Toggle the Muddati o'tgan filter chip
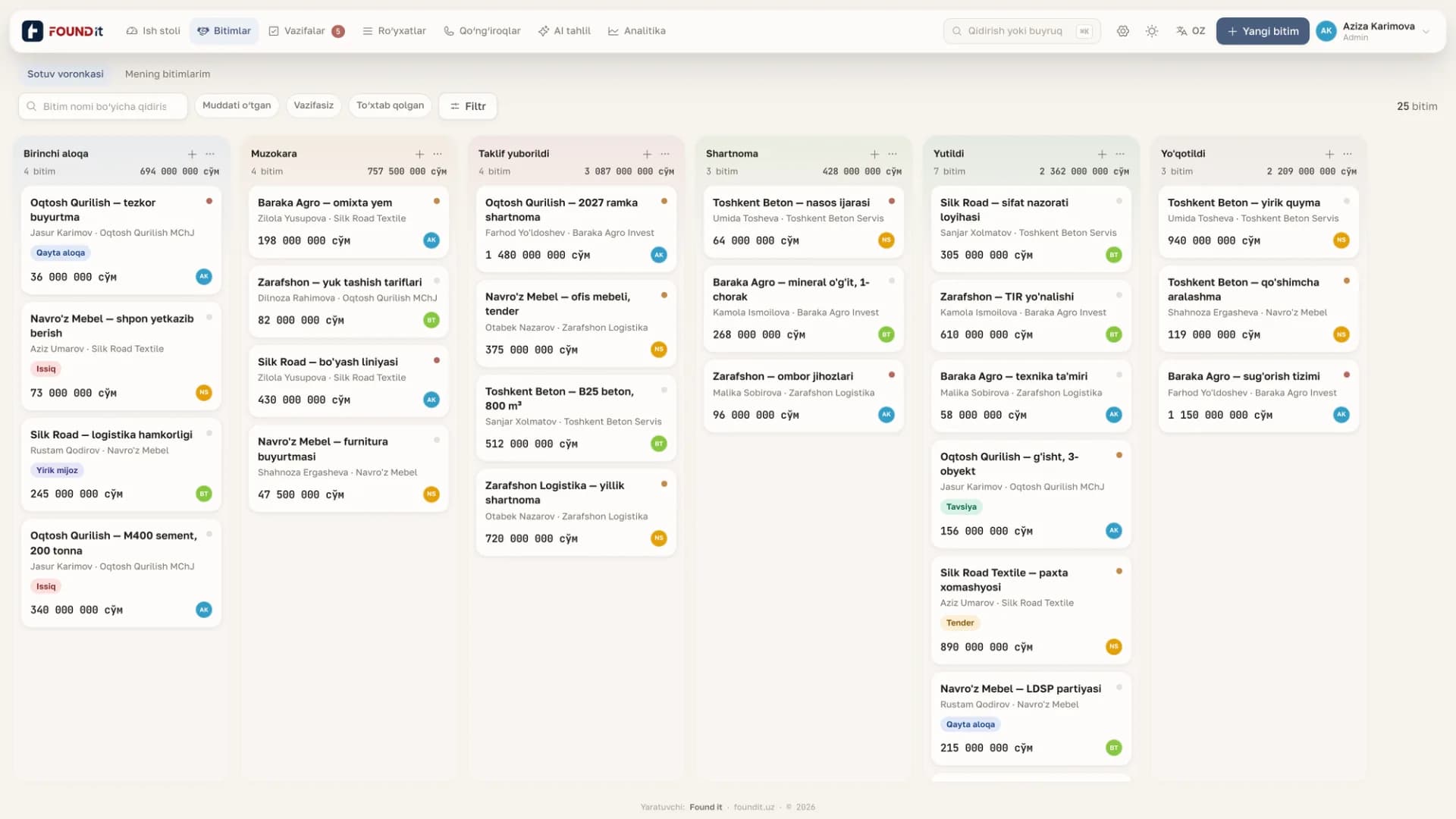 coord(237,105)
